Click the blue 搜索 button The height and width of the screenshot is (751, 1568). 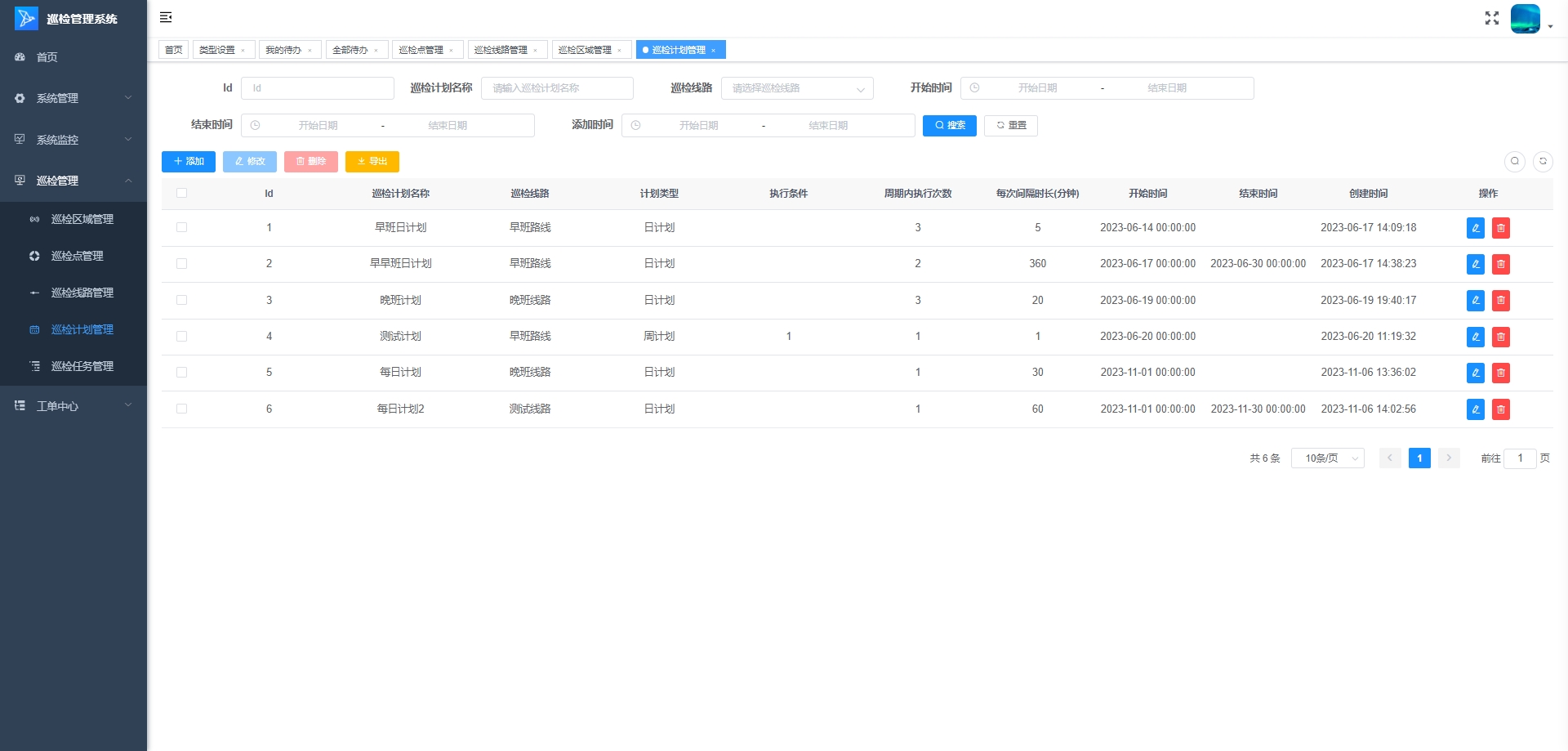coord(949,125)
